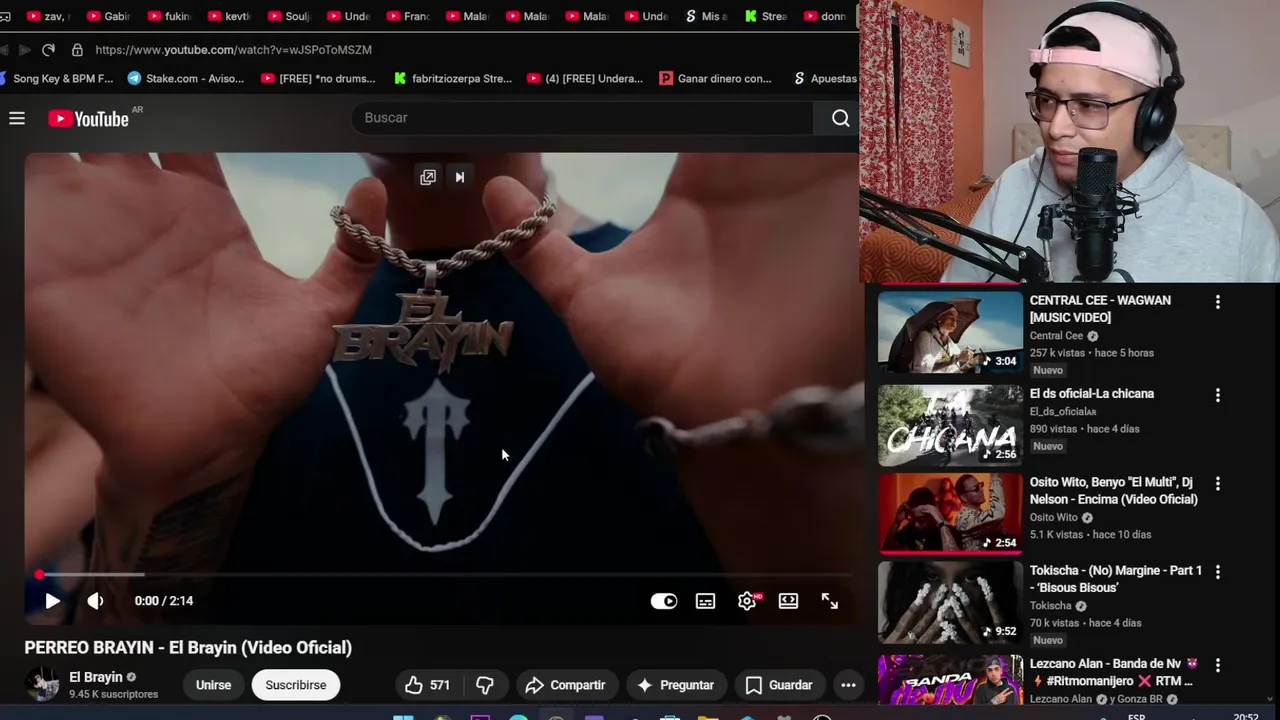Open options menu for La chicana video
Screen dimensions: 1280x720
coord(1217,395)
